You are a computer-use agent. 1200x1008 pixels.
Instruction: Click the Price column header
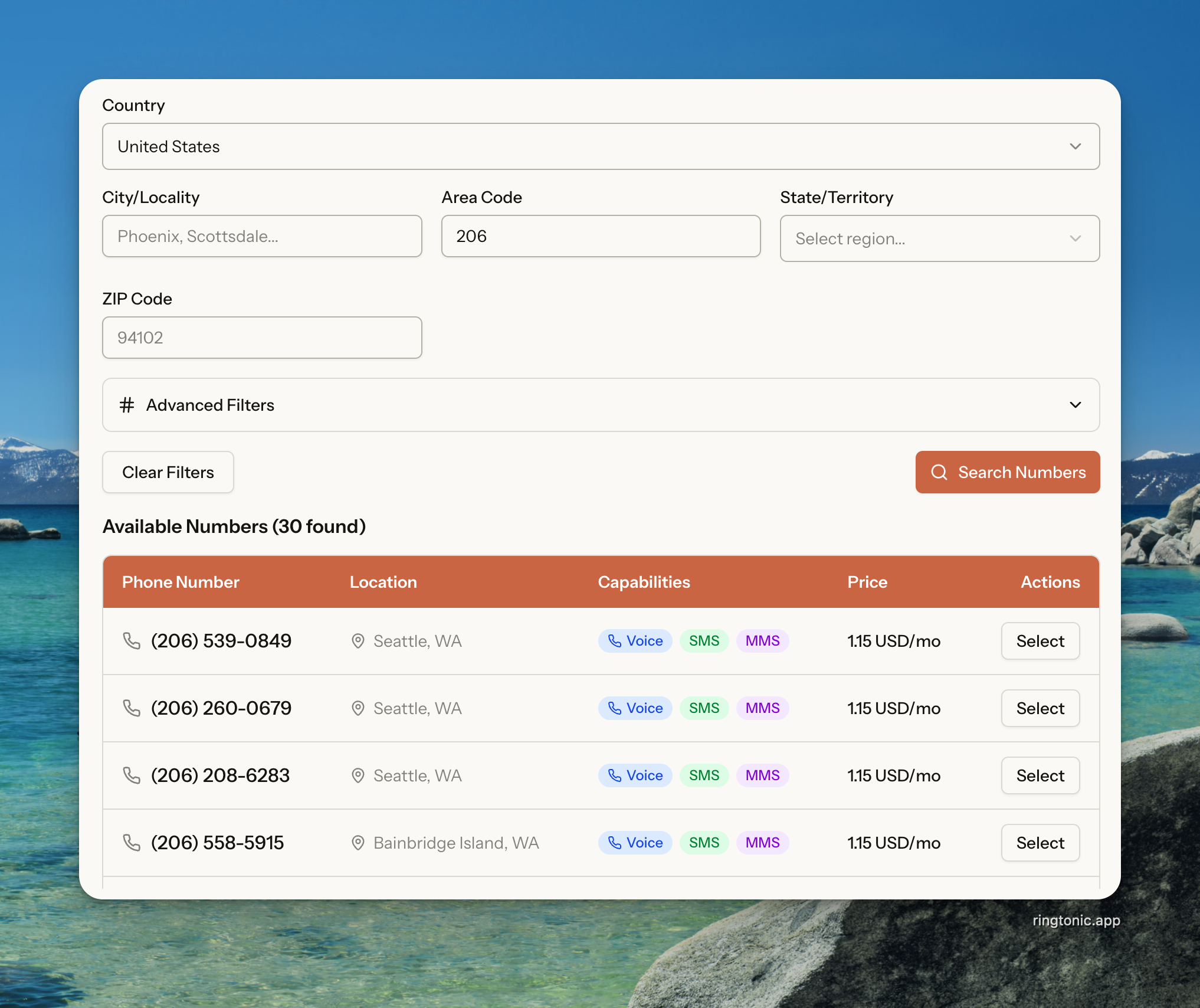point(867,582)
